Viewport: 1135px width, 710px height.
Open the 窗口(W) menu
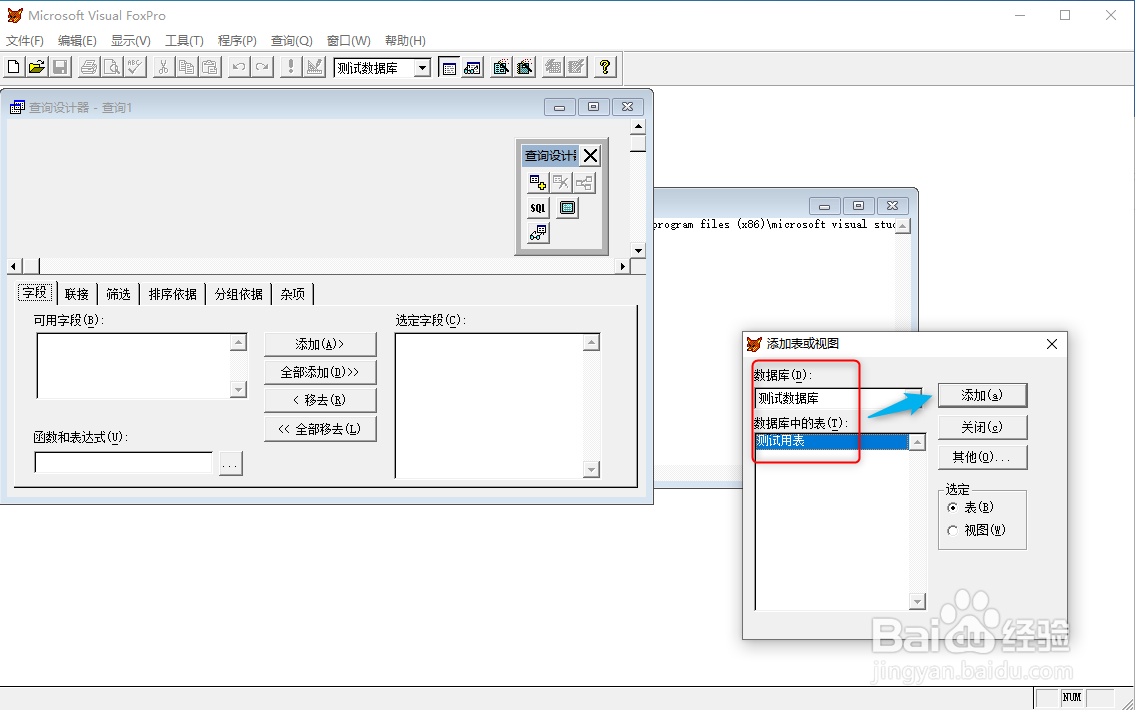[348, 41]
